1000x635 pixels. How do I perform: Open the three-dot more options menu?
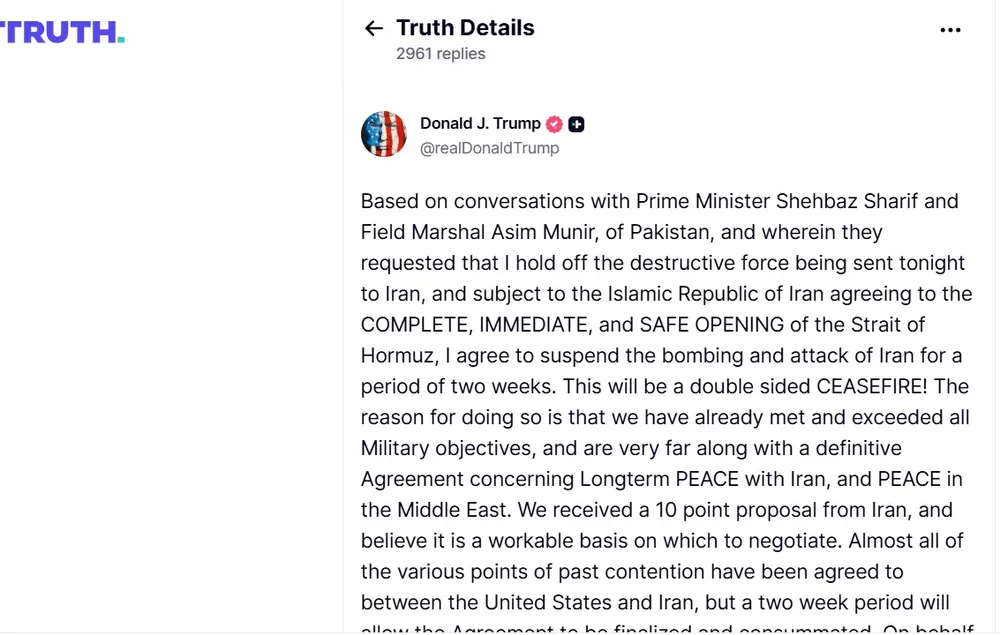[x=950, y=30]
